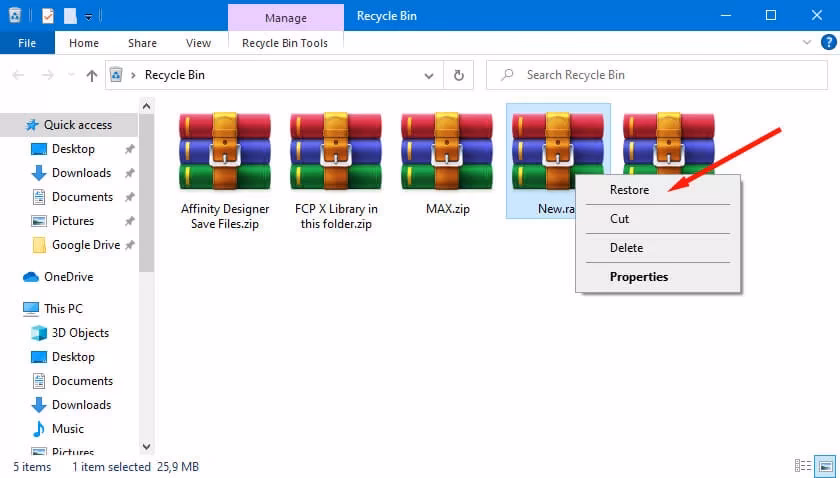Screen dimensions: 840x478
Task: Click the Refresh button in address bar
Action: pyautogui.click(x=458, y=75)
